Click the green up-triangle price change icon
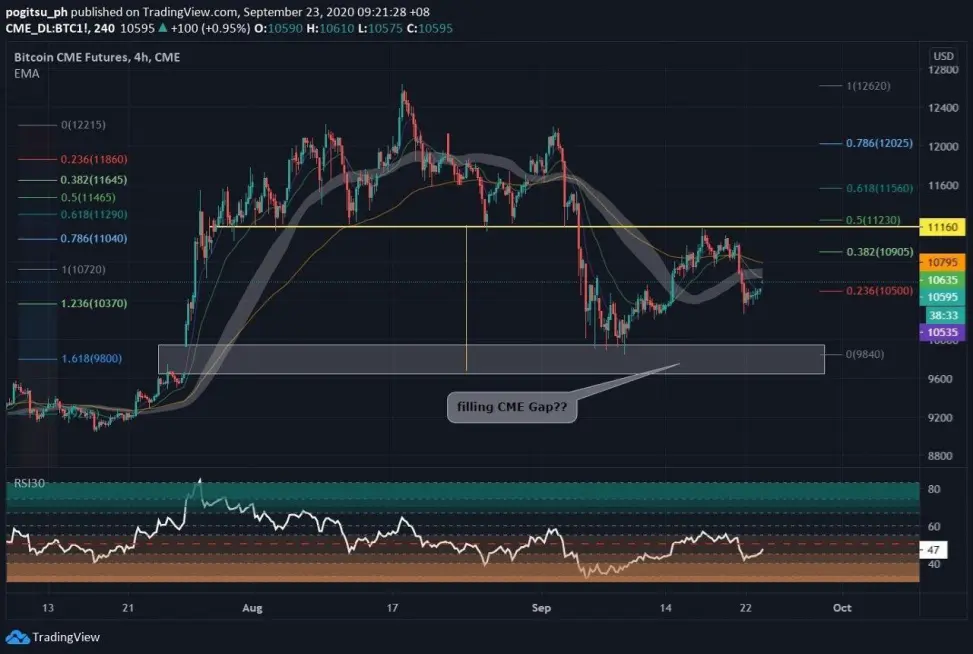Viewport: 973px width, 654px height. pyautogui.click(x=163, y=28)
